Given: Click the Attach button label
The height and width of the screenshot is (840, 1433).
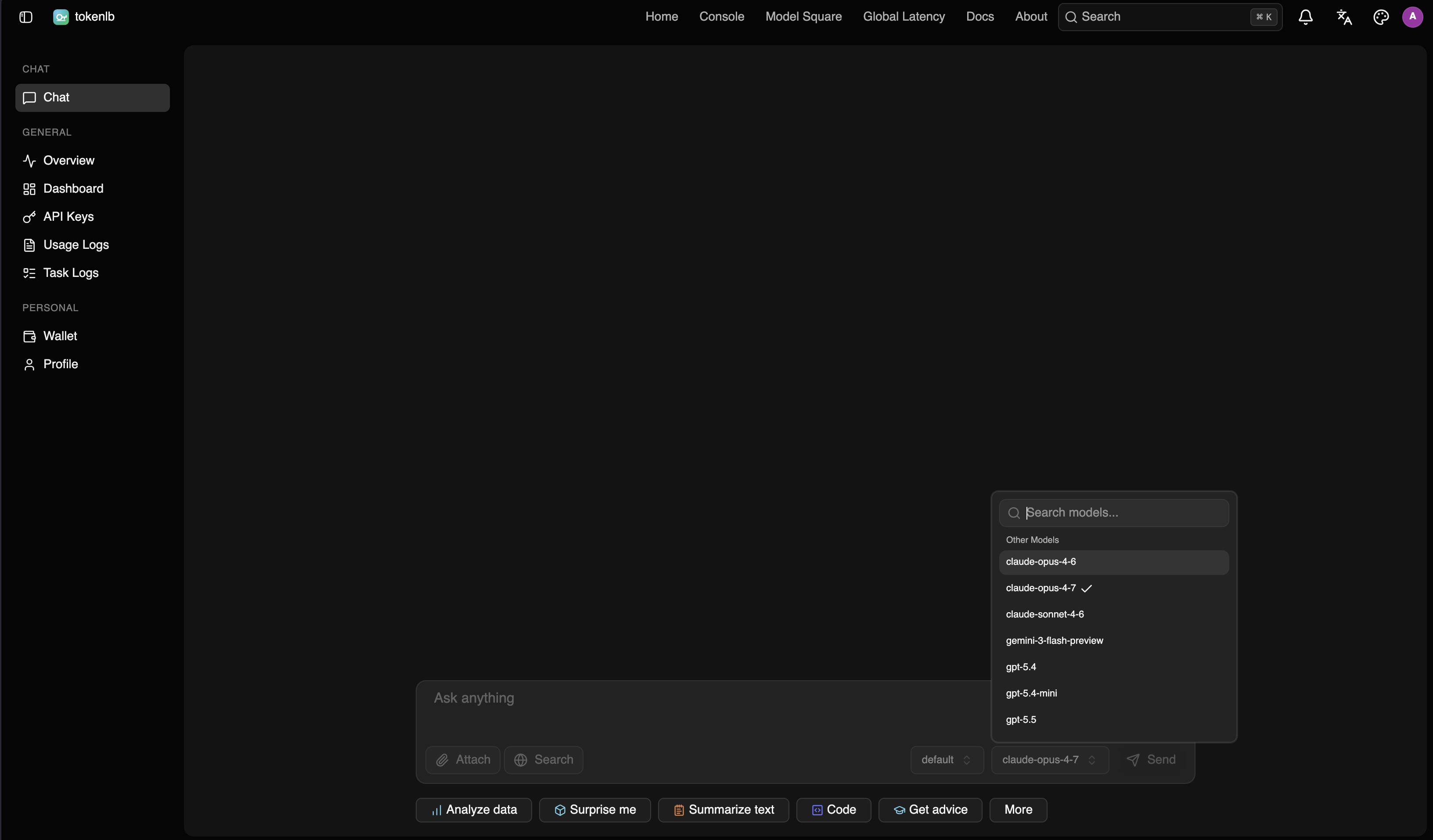Looking at the screenshot, I should tap(473, 760).
